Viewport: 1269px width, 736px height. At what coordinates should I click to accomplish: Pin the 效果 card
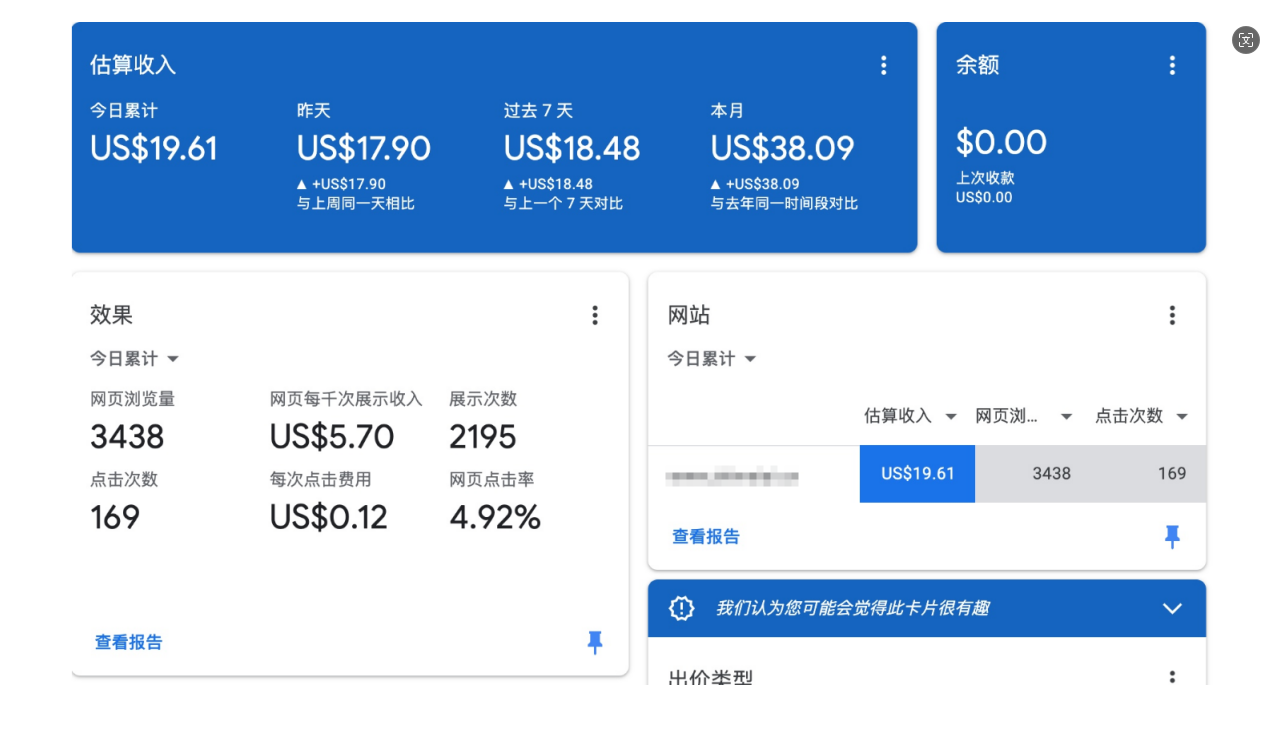point(595,643)
